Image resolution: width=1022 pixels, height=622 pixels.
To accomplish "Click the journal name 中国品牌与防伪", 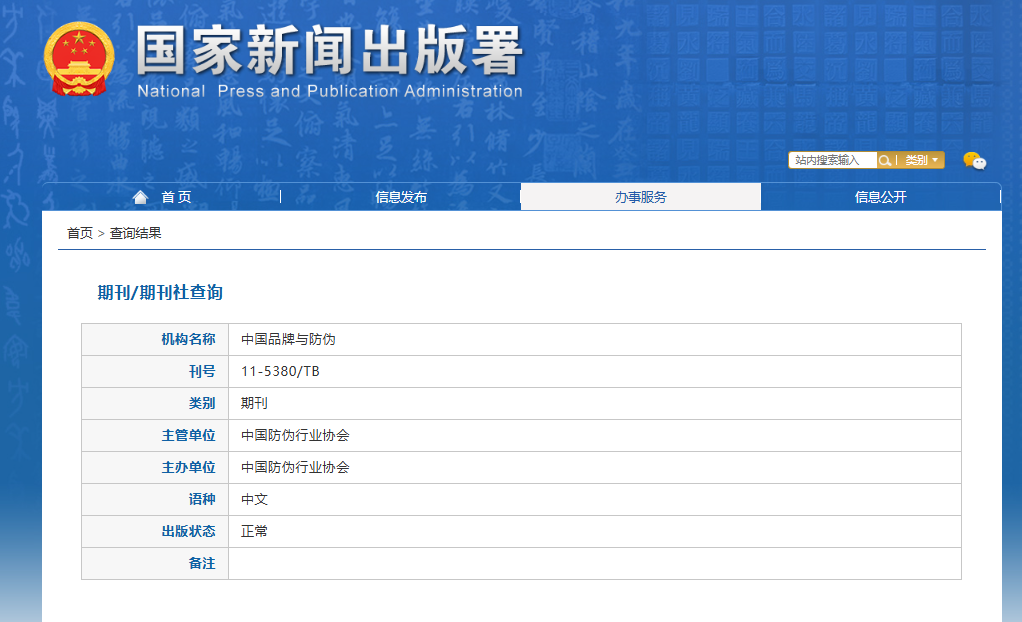I will (288, 340).
